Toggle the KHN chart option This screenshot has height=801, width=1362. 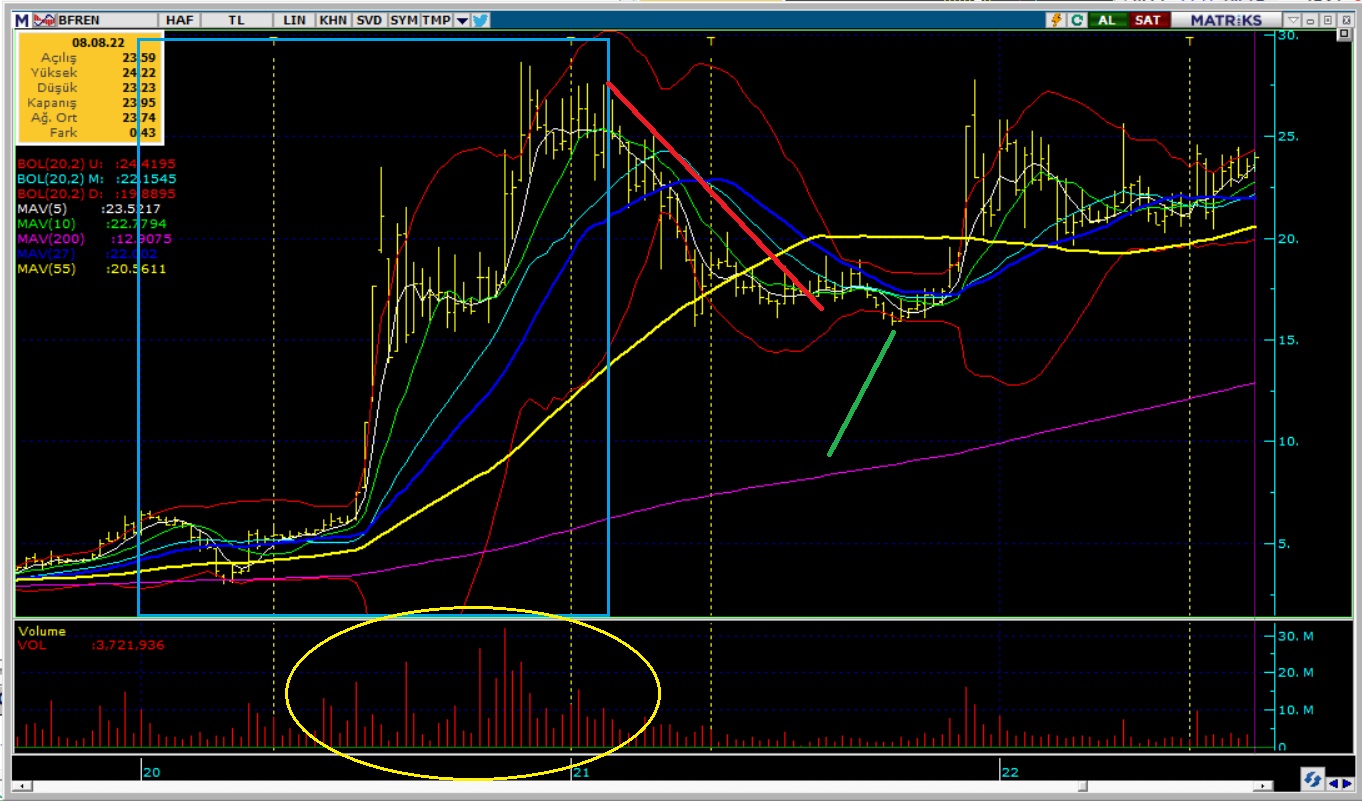pos(332,20)
